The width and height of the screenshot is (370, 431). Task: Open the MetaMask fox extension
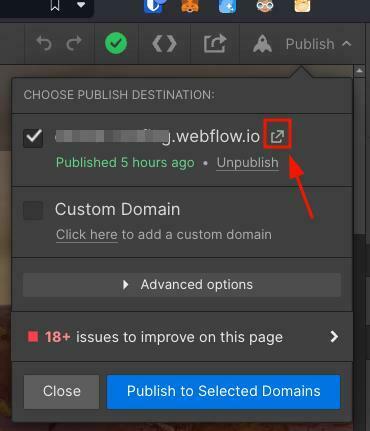tap(190, 6)
